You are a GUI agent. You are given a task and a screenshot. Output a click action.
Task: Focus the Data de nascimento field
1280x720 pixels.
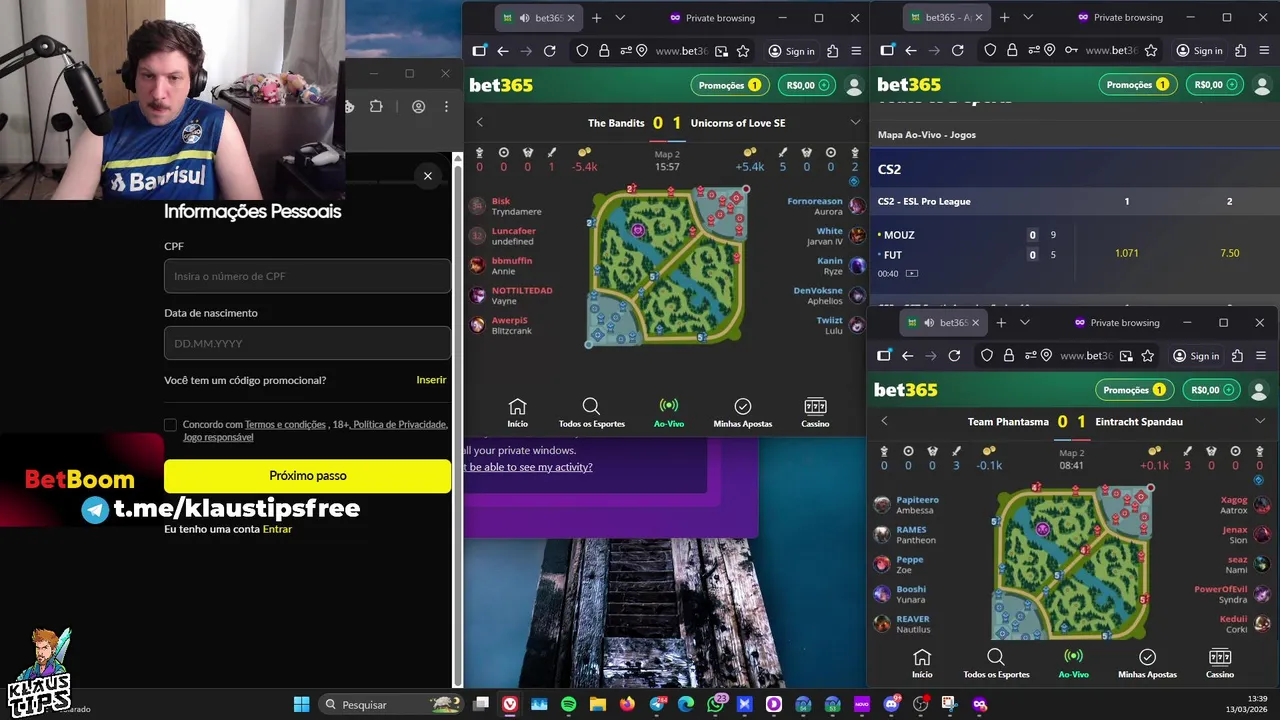pyautogui.click(x=307, y=343)
